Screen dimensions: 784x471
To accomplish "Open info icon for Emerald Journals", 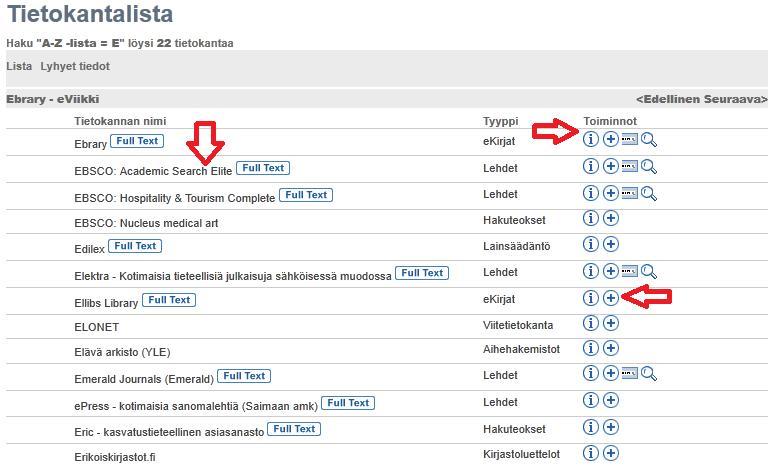I will coord(590,373).
